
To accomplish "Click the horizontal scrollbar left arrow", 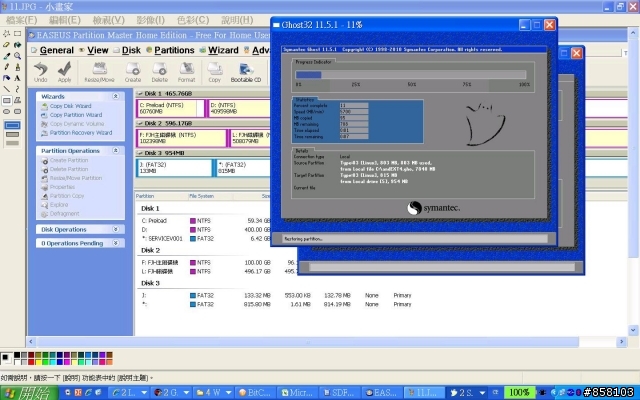I will click(31, 342).
